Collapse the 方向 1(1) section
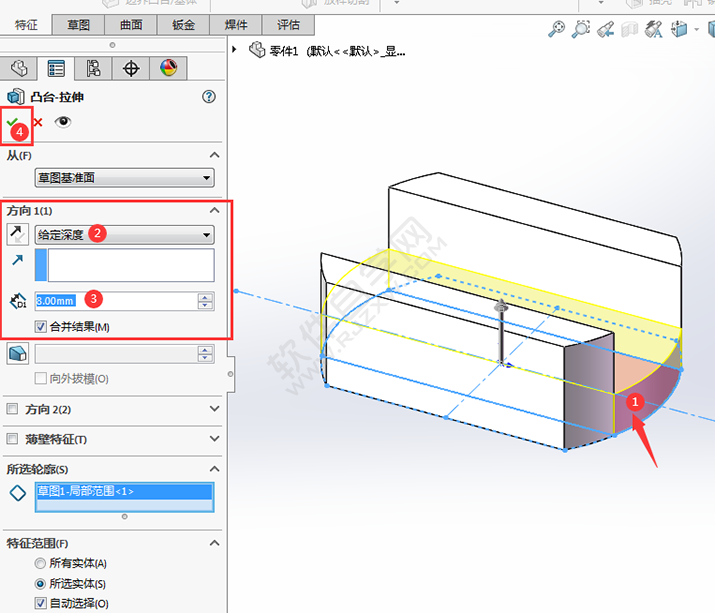The height and width of the screenshot is (613, 715). click(214, 210)
